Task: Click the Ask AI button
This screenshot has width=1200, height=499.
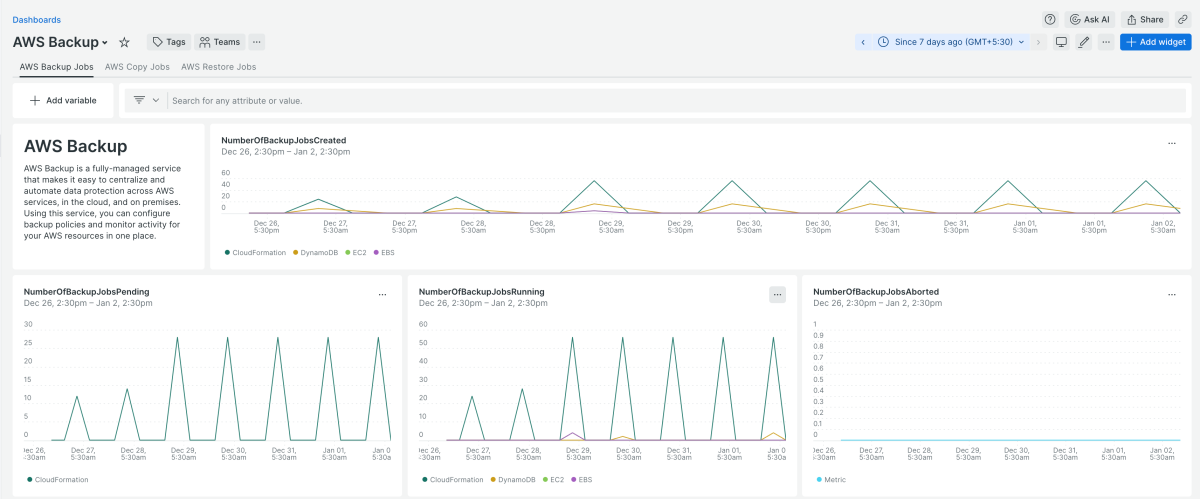Action: [x=1090, y=19]
